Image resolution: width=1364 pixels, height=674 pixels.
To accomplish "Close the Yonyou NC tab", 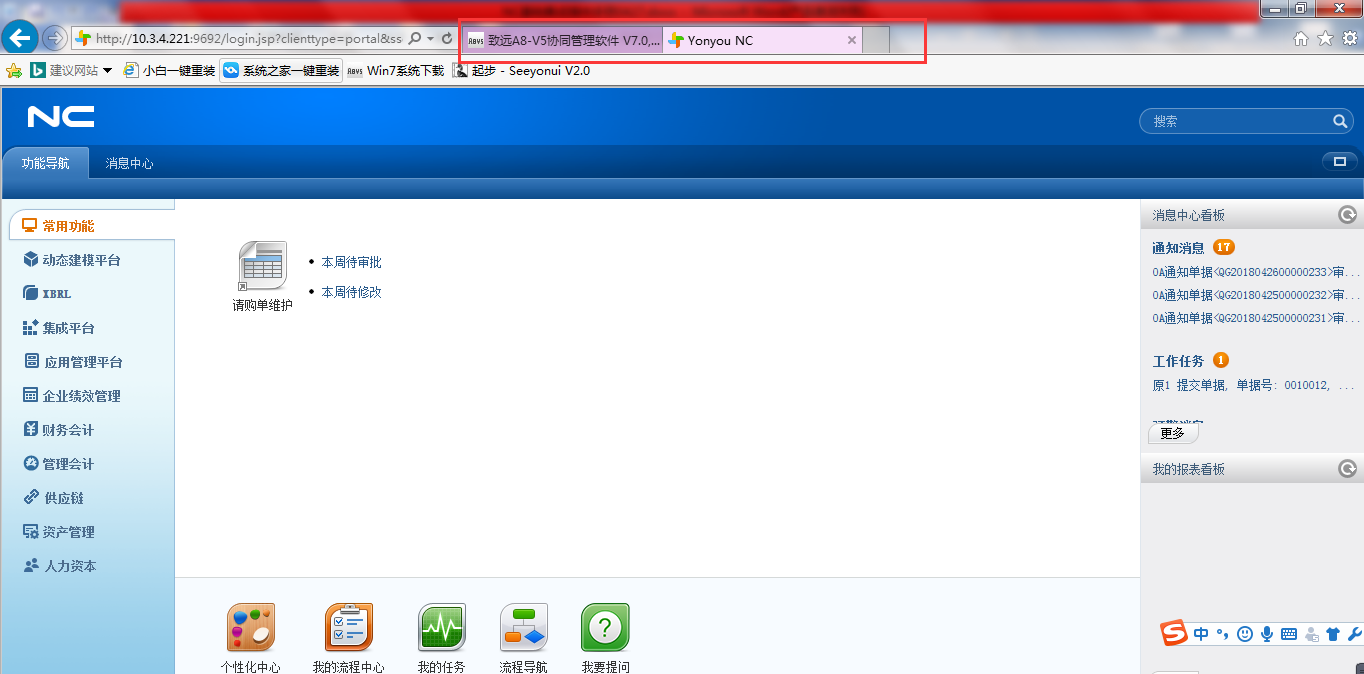I will (x=852, y=40).
